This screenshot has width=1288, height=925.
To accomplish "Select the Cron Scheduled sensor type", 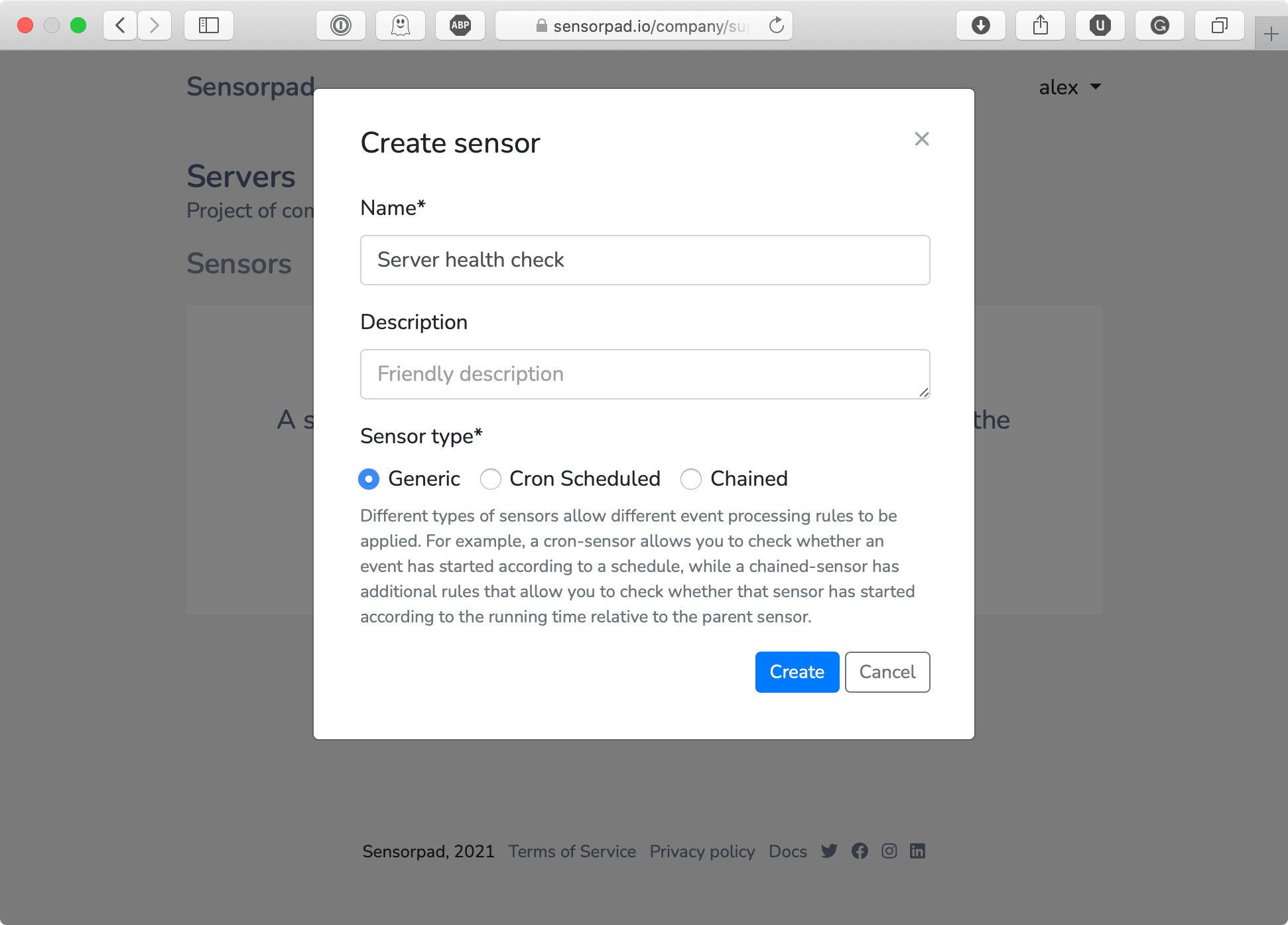I will 491,479.
